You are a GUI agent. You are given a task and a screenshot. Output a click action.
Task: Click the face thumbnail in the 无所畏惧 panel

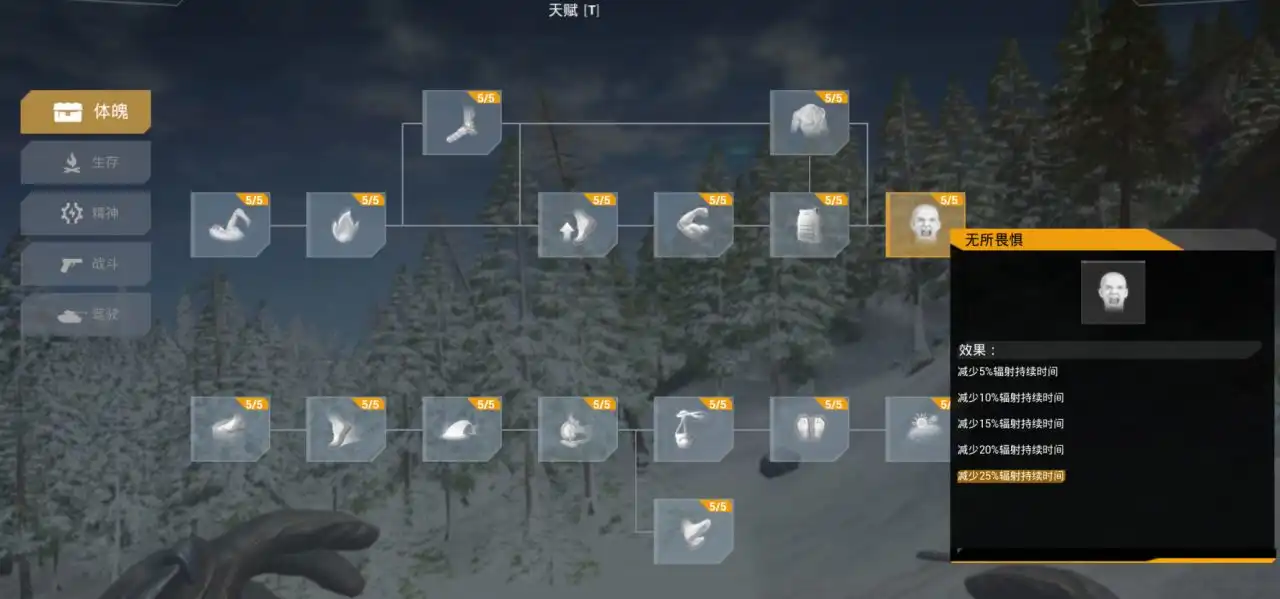pyautogui.click(x=1113, y=292)
